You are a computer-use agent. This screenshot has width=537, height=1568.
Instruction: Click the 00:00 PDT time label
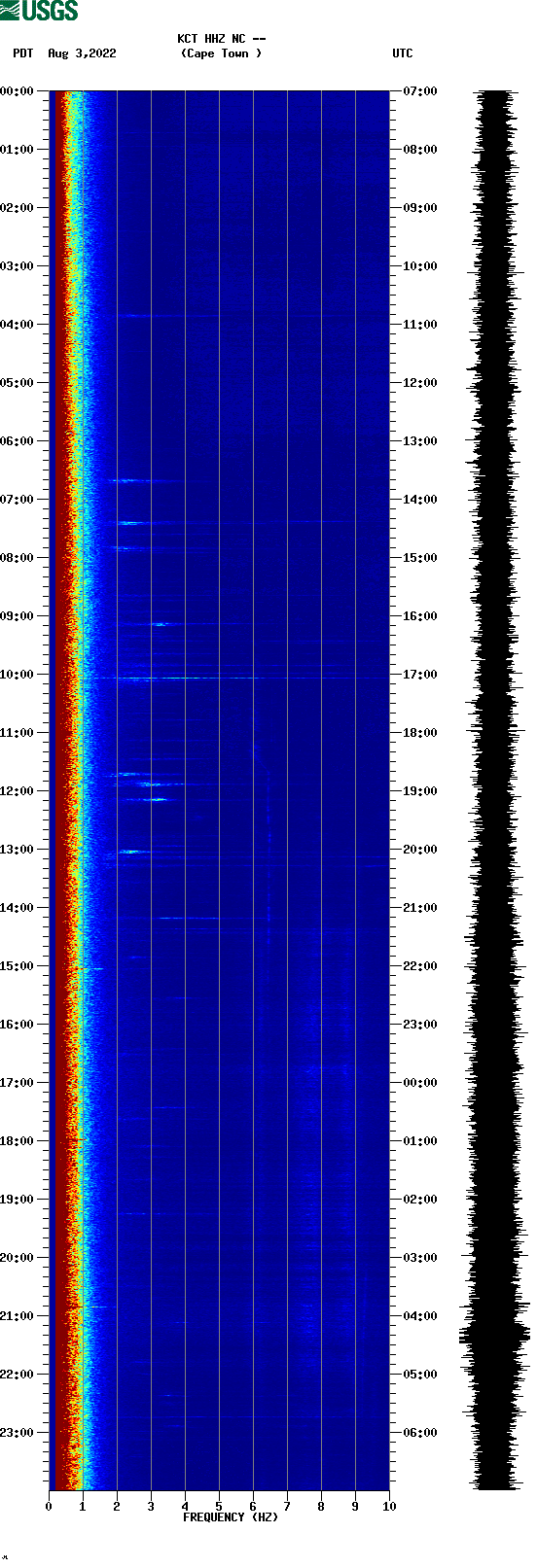[17, 91]
